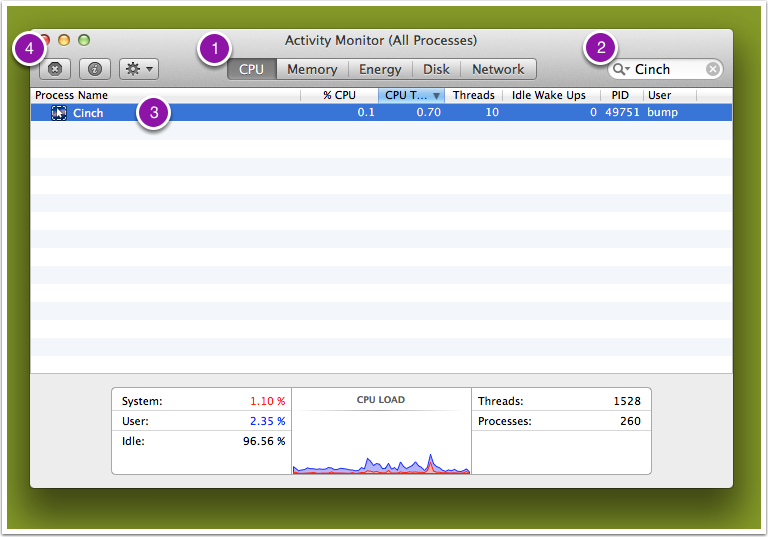Click the Cinch app icon in process list
Screen dimensions: 768x537
59,113
